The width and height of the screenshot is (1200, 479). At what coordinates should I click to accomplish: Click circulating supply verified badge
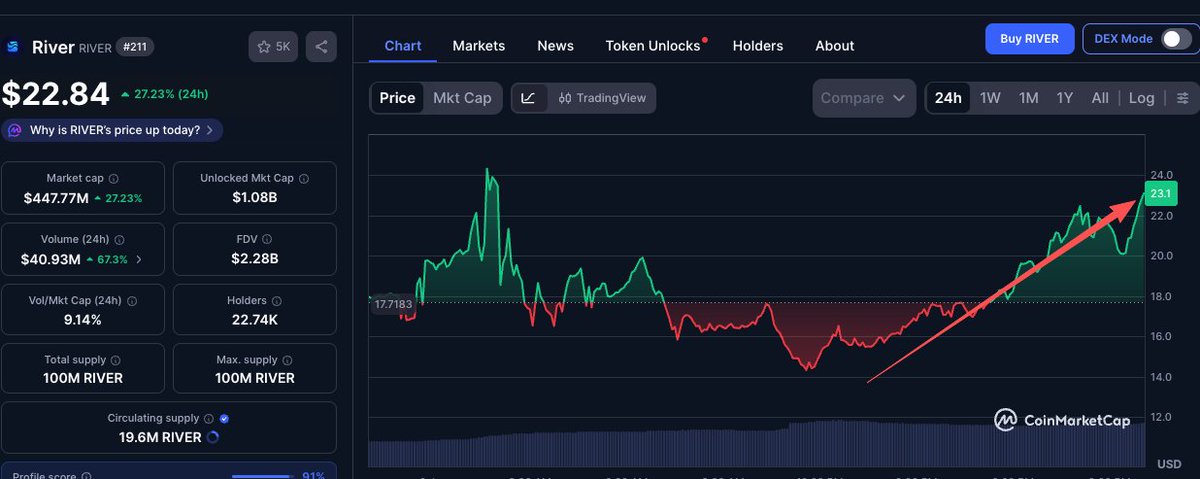(224, 419)
